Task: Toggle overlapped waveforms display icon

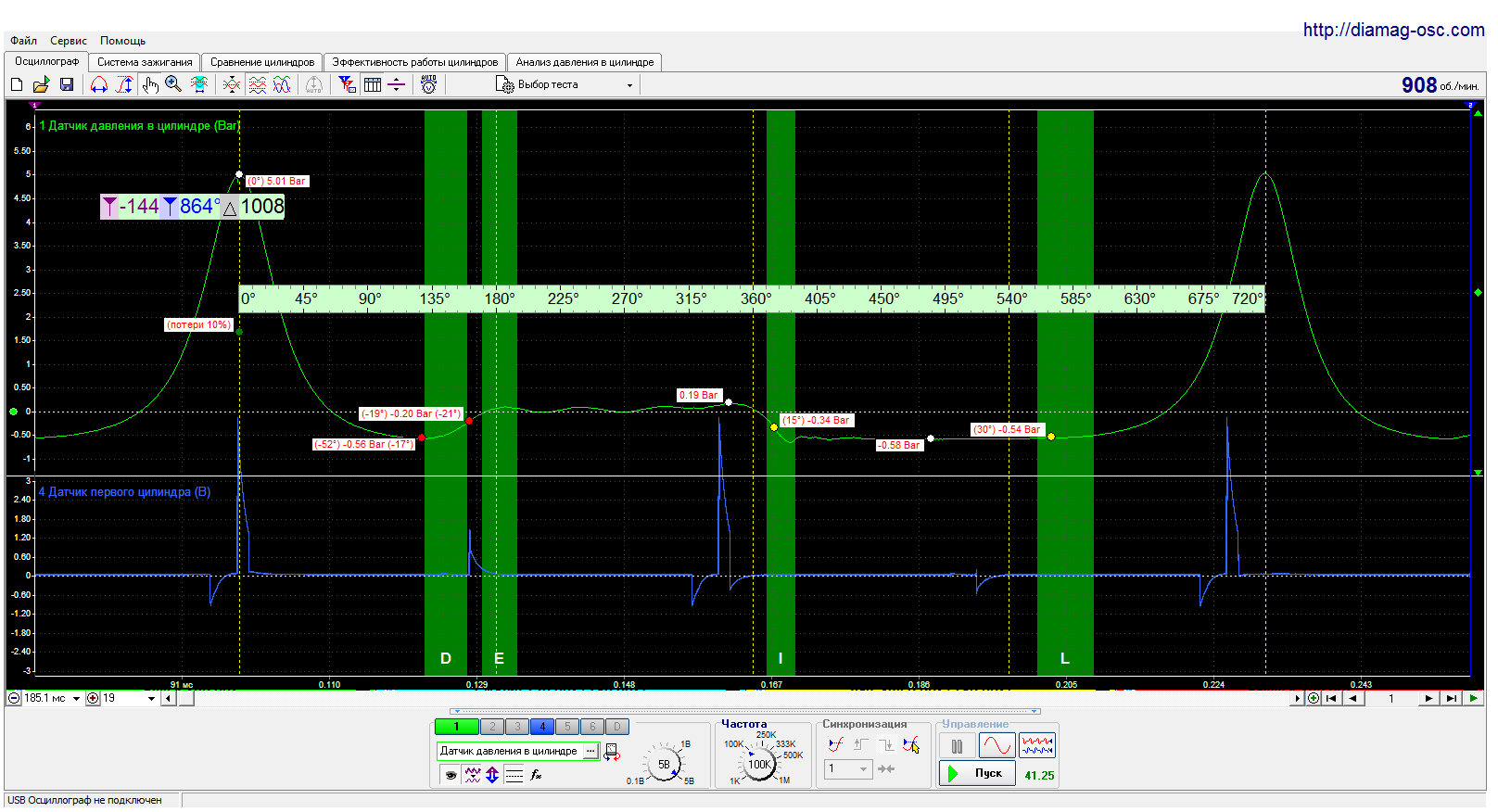Action: (282, 84)
